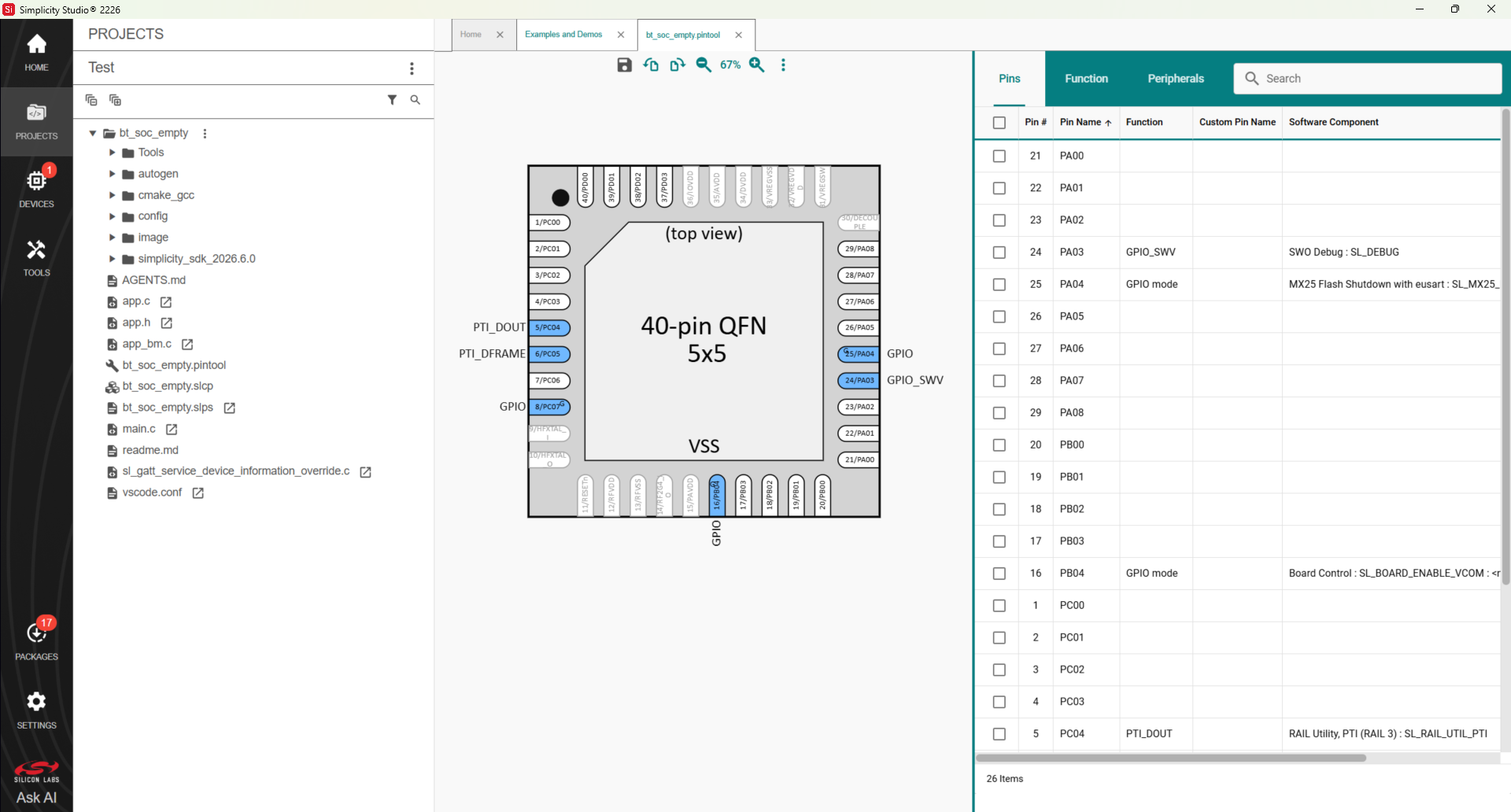
Task: Open the pintool toolbar more-options menu
Action: coord(783,65)
